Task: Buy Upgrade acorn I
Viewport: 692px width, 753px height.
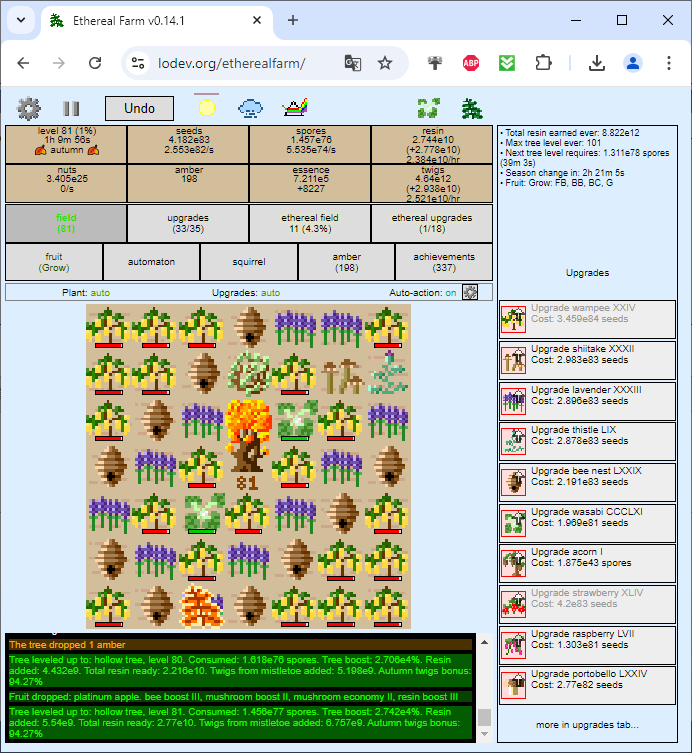Action: coord(587,563)
